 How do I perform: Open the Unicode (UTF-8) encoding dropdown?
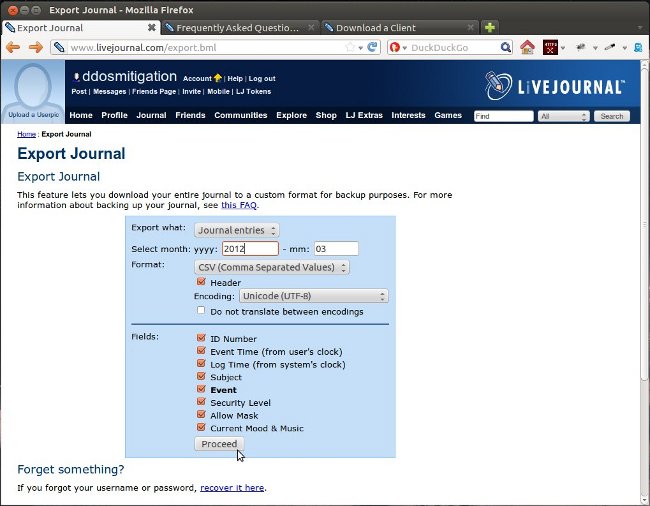click(313, 296)
